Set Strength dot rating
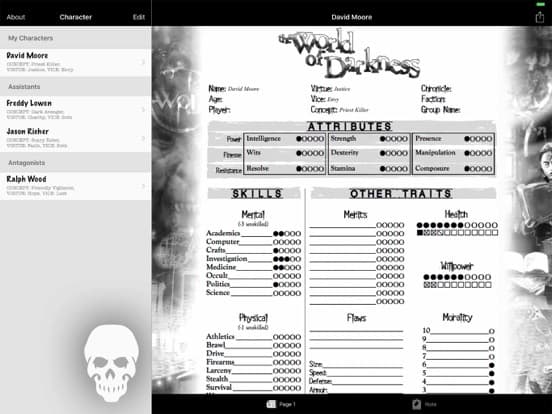552x414 pixels. click(394, 139)
